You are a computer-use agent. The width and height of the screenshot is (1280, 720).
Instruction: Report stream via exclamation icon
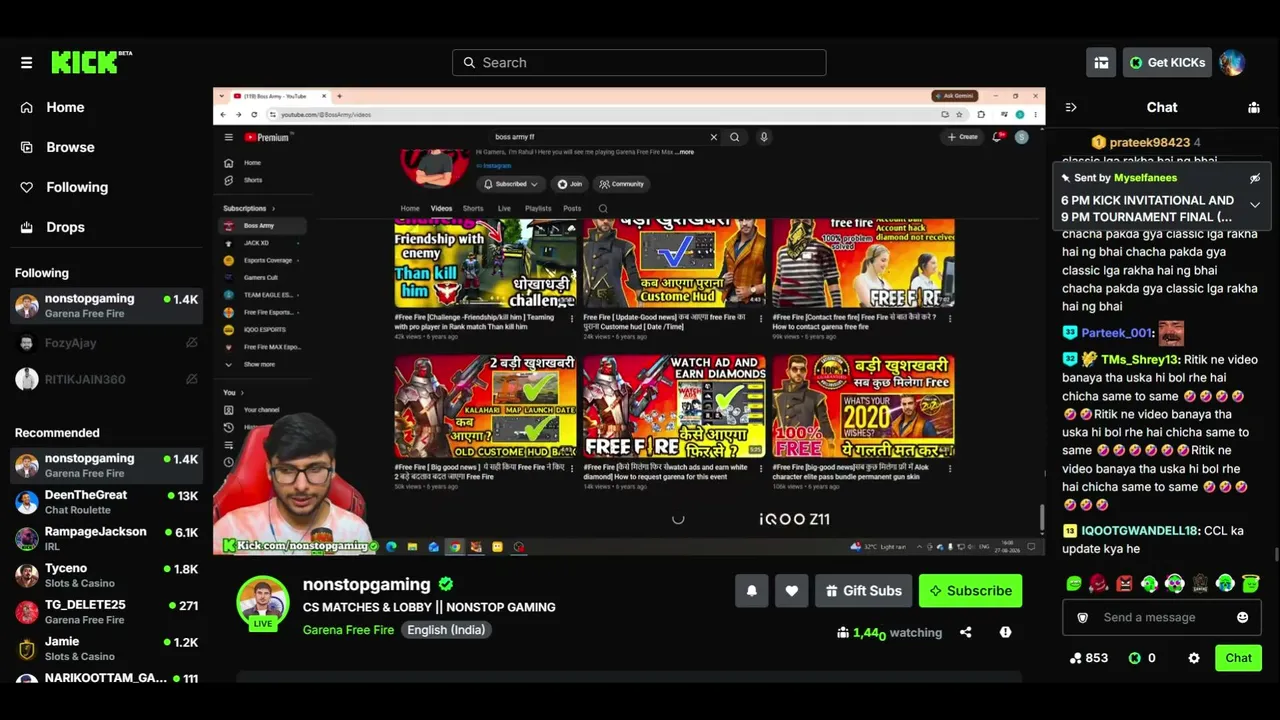point(1005,632)
